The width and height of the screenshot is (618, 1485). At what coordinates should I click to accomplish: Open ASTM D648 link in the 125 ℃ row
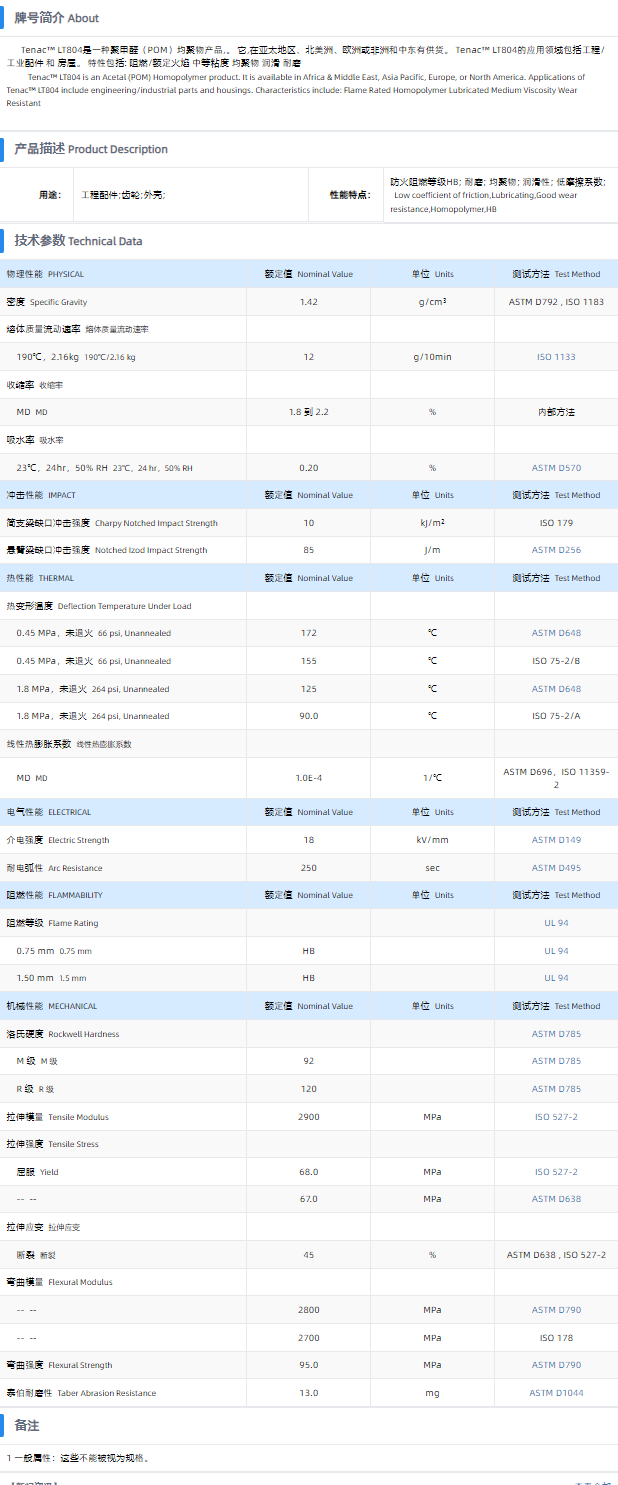pyautogui.click(x=556, y=689)
